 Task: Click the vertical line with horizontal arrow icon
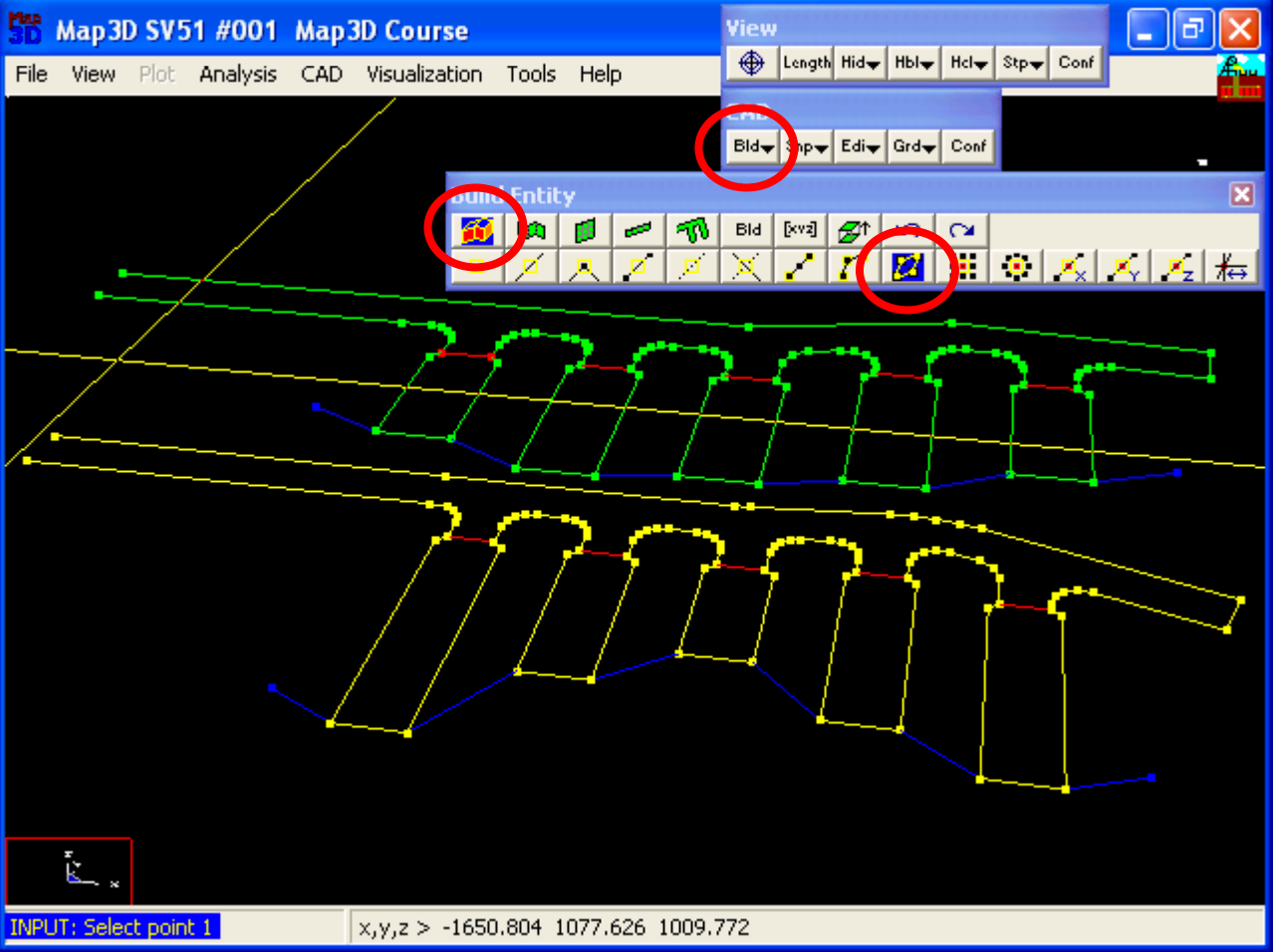pyautogui.click(x=1230, y=266)
